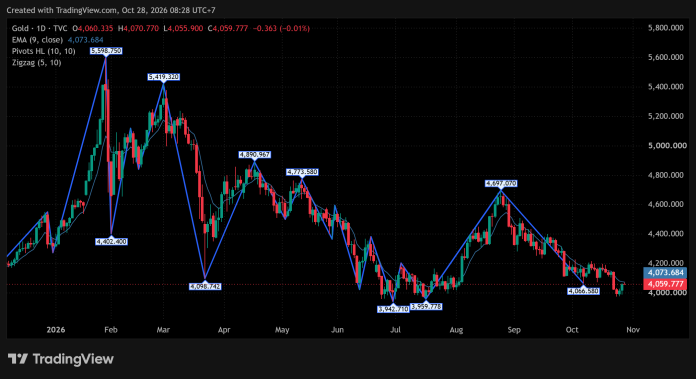Click the 4,200.000 price axis label

pyautogui.click(x=665, y=263)
